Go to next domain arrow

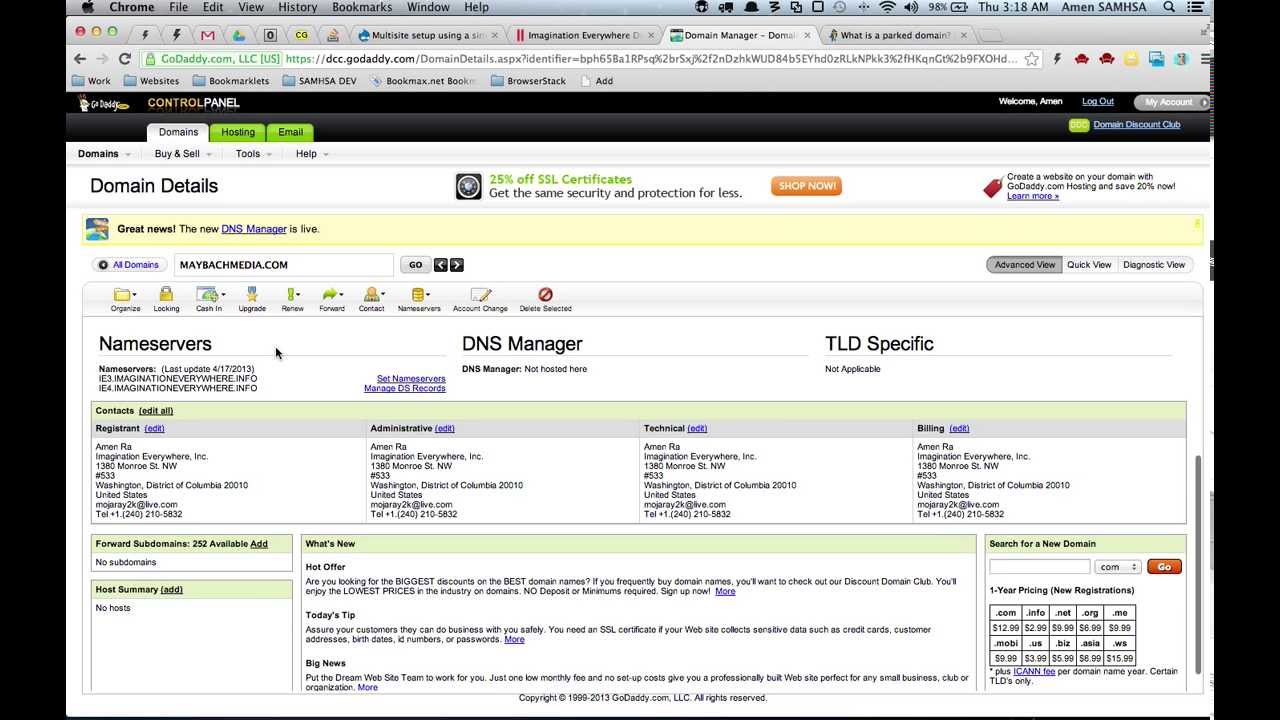click(x=456, y=265)
